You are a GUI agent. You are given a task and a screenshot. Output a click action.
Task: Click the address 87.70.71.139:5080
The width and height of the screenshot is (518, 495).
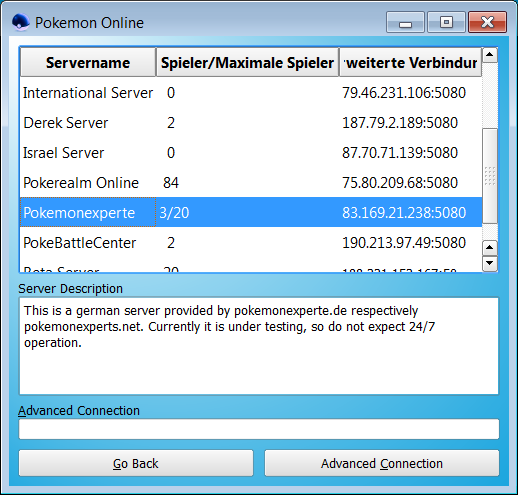[x=400, y=153]
